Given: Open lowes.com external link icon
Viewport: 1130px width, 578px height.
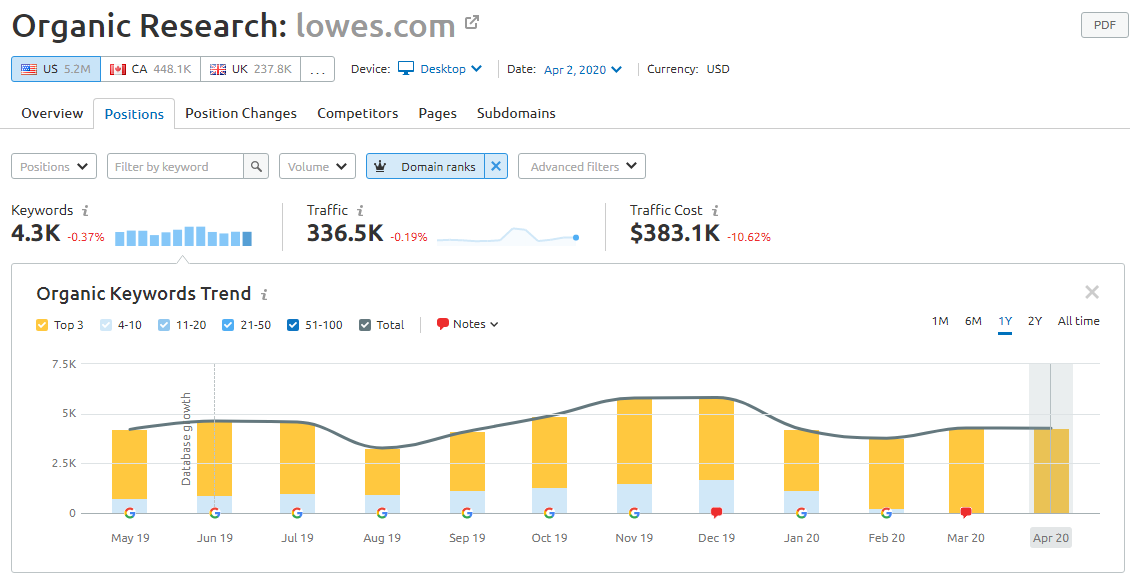Looking at the screenshot, I should (x=472, y=22).
